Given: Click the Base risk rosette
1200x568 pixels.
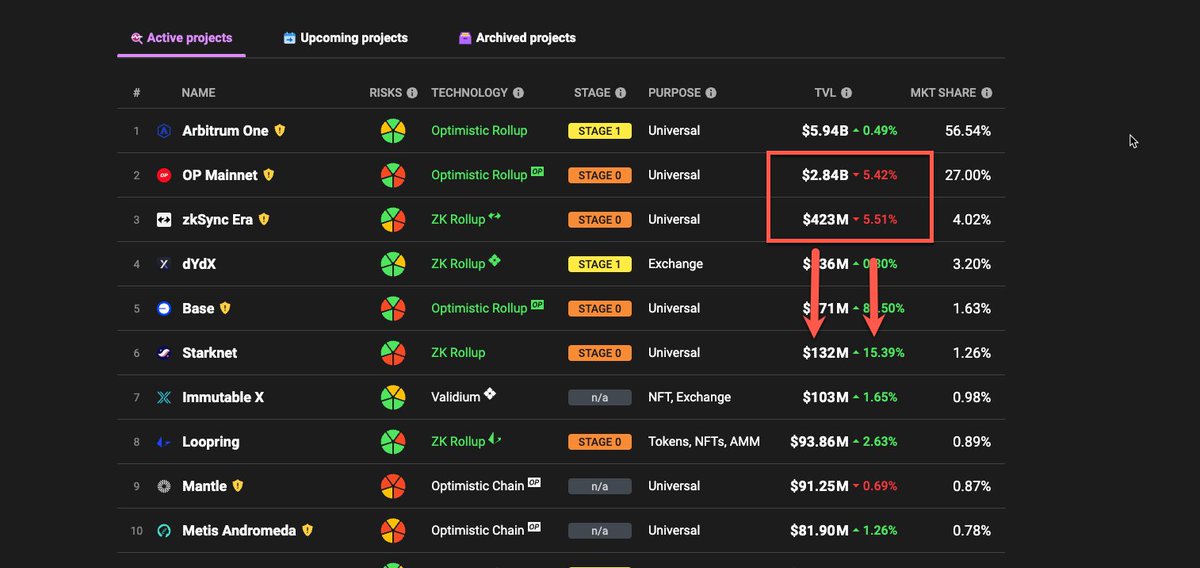Looking at the screenshot, I should (393, 309).
